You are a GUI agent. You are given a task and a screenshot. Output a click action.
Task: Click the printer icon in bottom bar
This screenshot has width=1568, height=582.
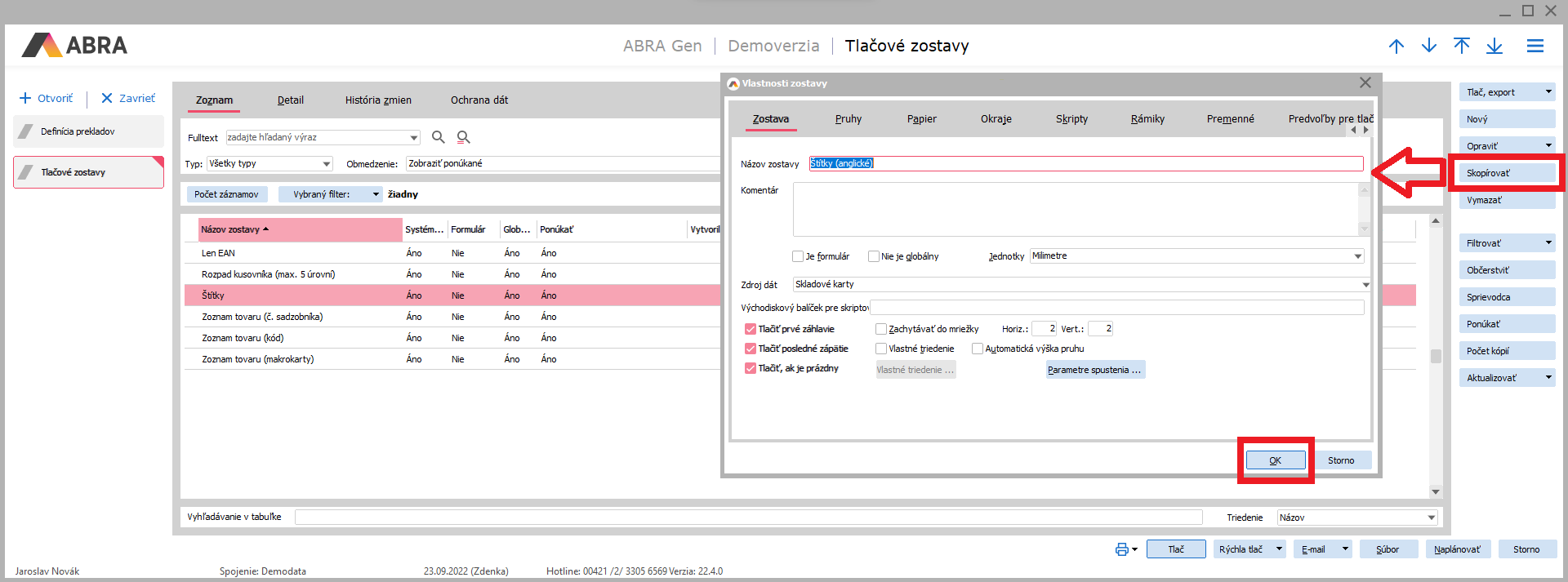tap(1122, 549)
